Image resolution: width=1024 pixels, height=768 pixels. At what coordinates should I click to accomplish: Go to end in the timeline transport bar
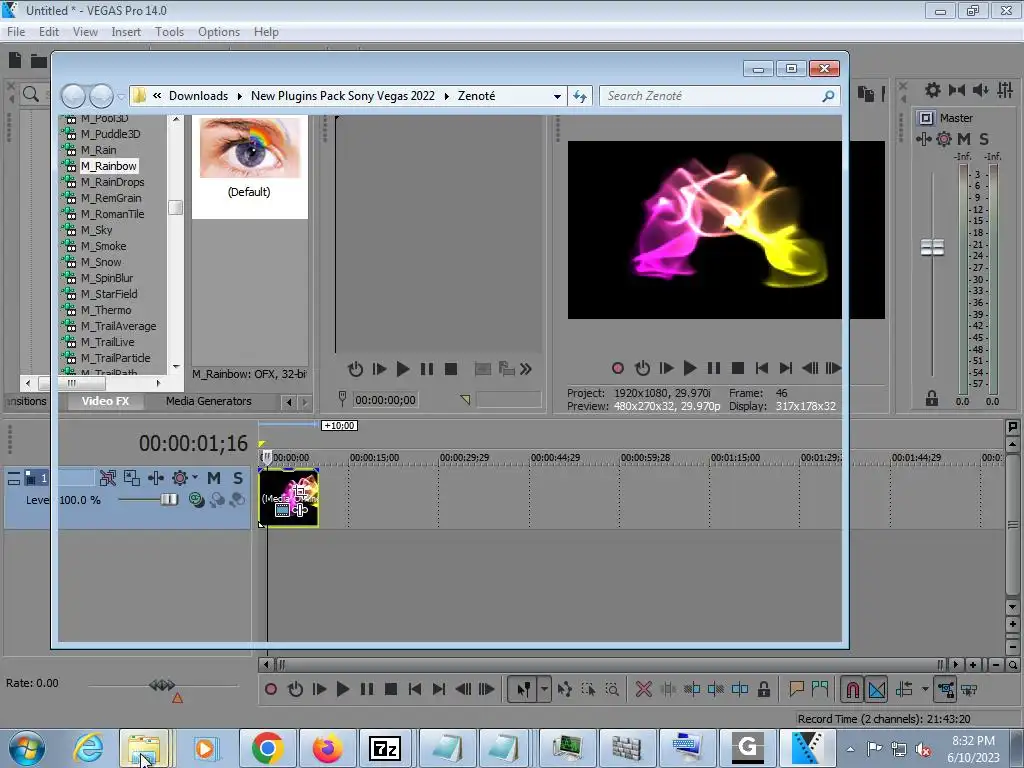point(439,689)
